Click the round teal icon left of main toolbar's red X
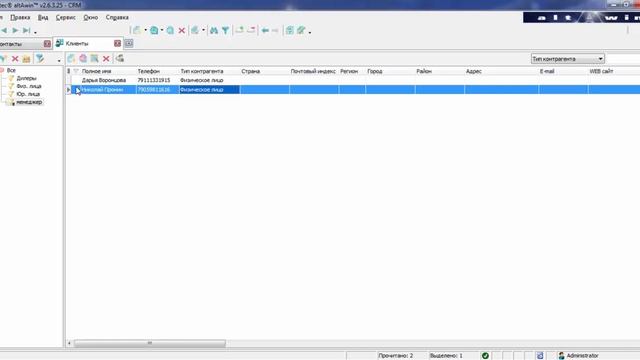640x360 pixels. coord(170,31)
